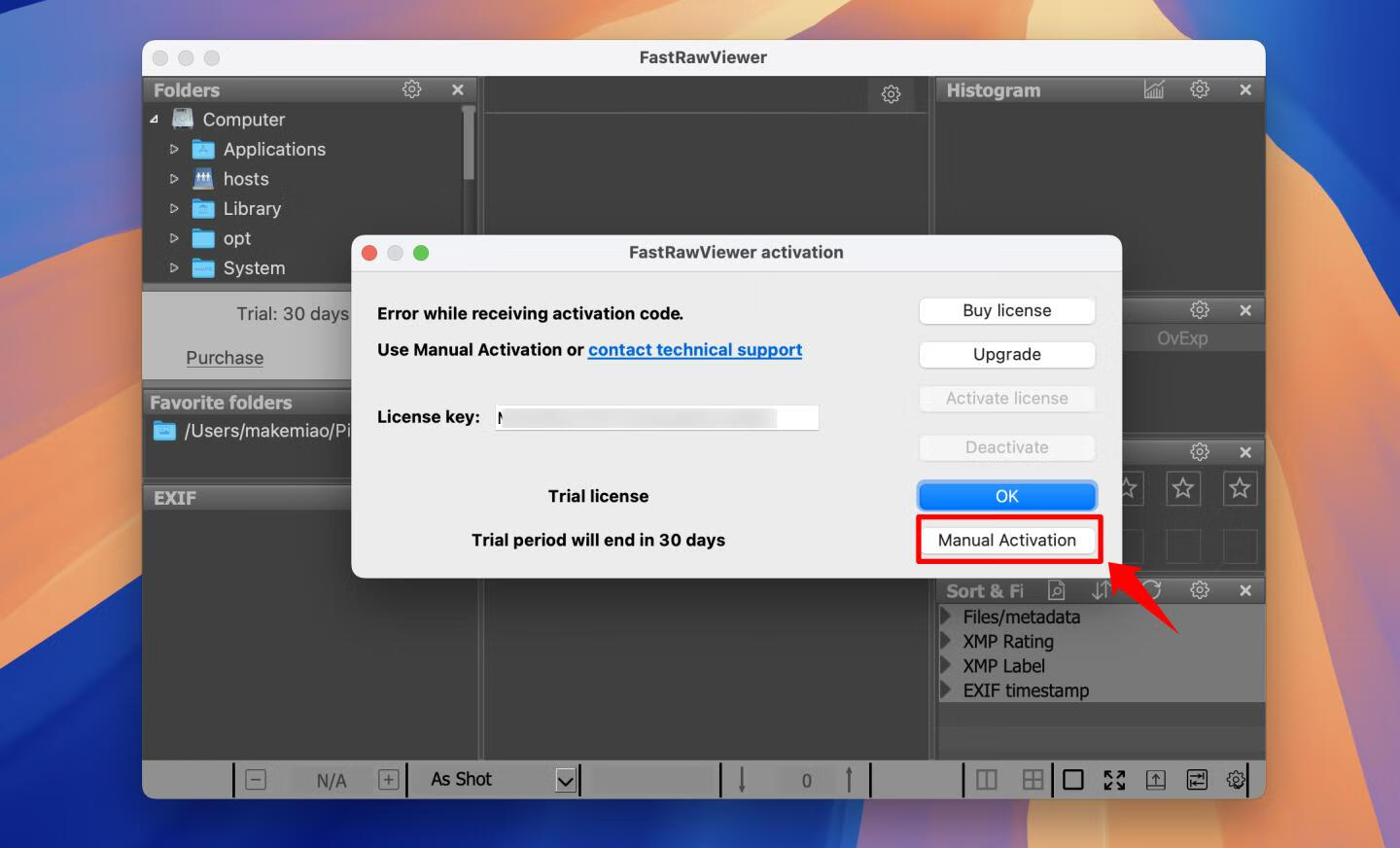Open the star rating panel settings gear
Image resolution: width=1400 pixels, height=848 pixels.
[1200, 452]
